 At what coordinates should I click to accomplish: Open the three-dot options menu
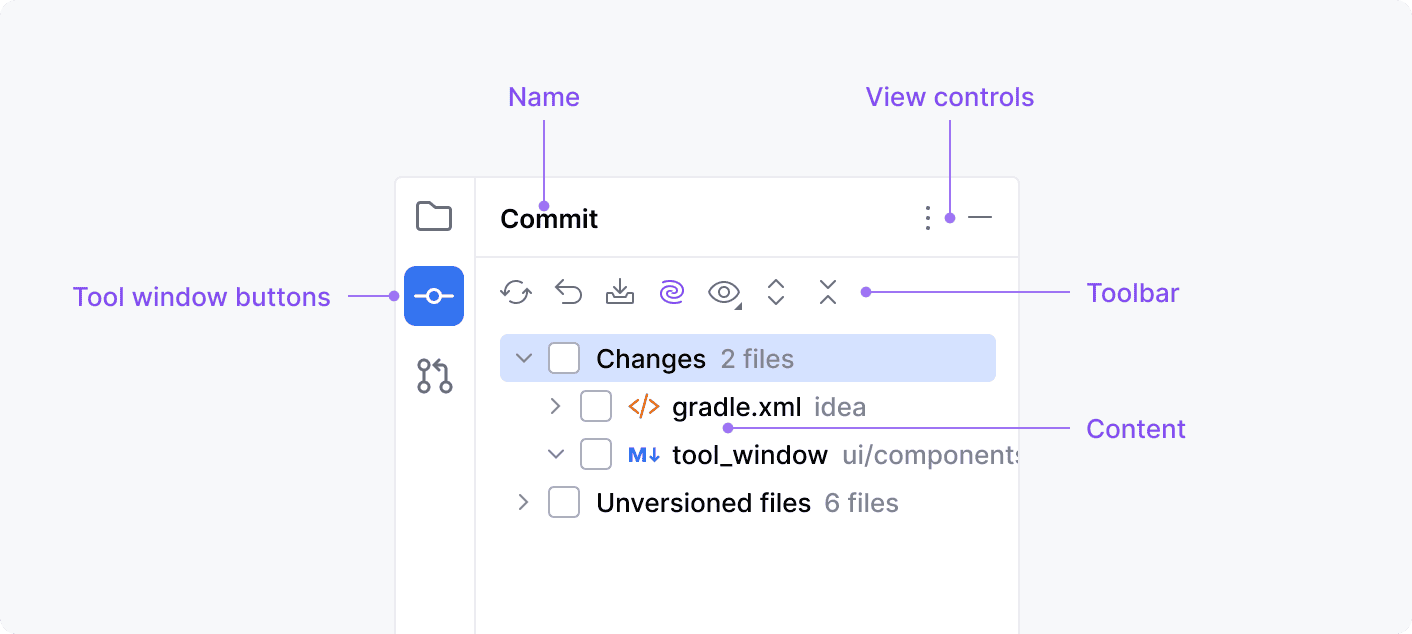pyautogui.click(x=927, y=218)
